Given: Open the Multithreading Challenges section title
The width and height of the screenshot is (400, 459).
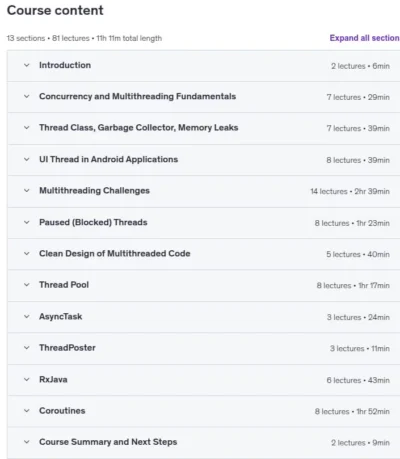Looking at the screenshot, I should click(94, 191).
